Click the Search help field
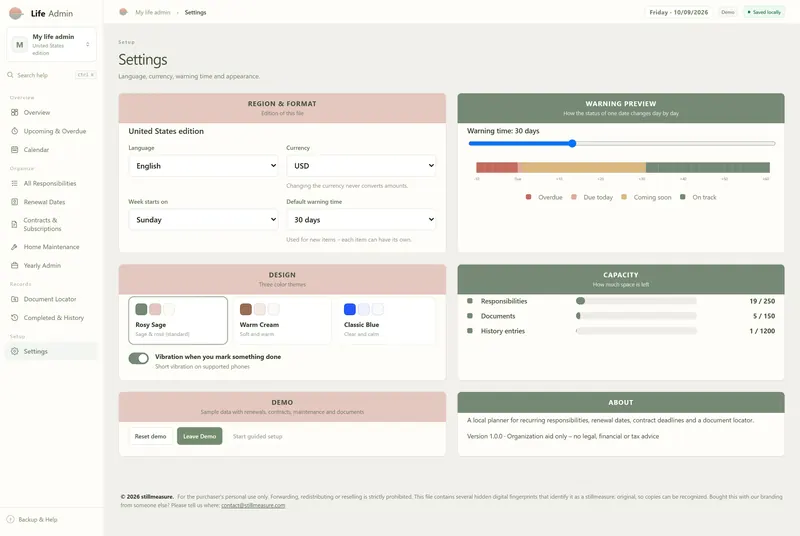 point(51,75)
